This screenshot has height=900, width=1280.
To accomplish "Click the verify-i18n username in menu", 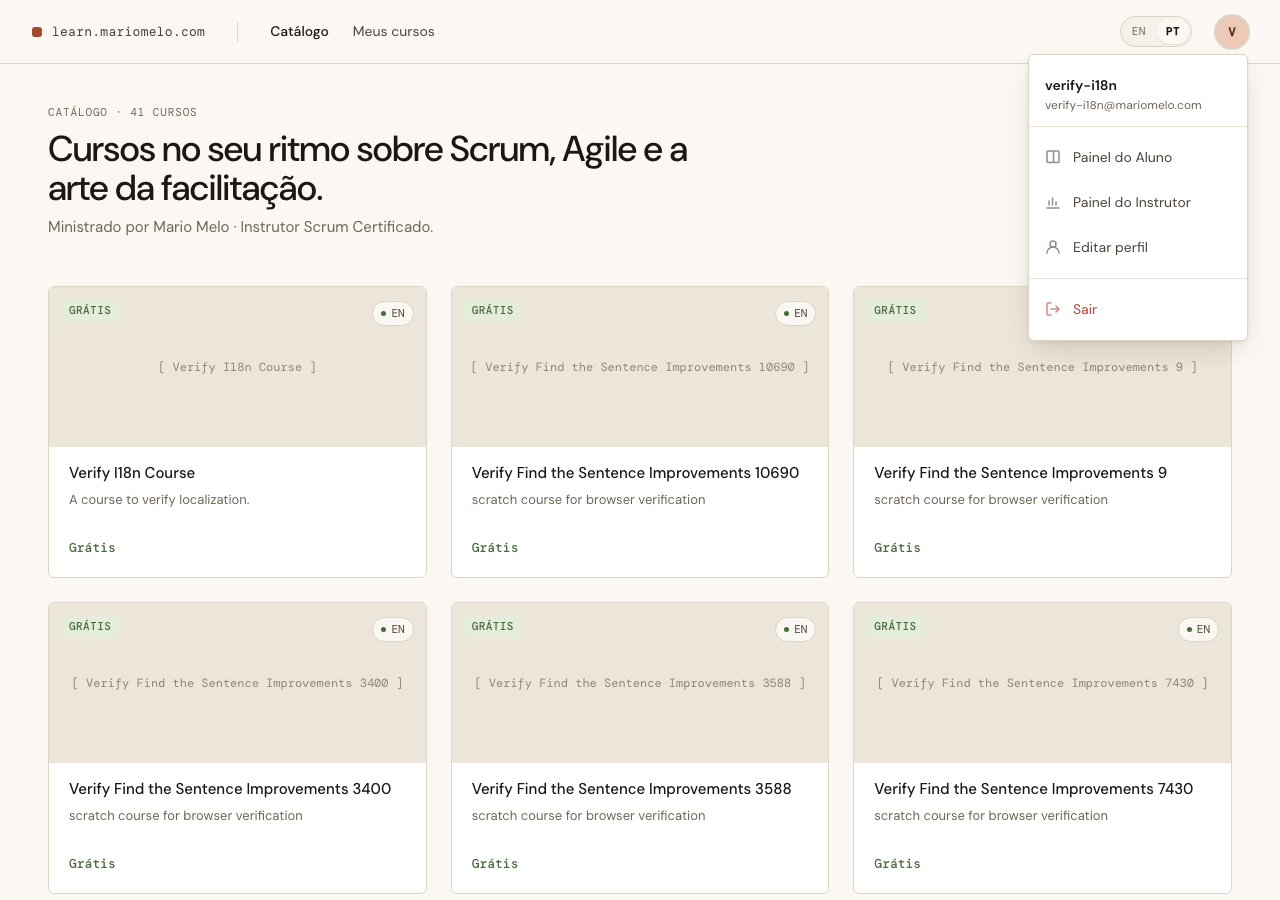I will 1081,86.
